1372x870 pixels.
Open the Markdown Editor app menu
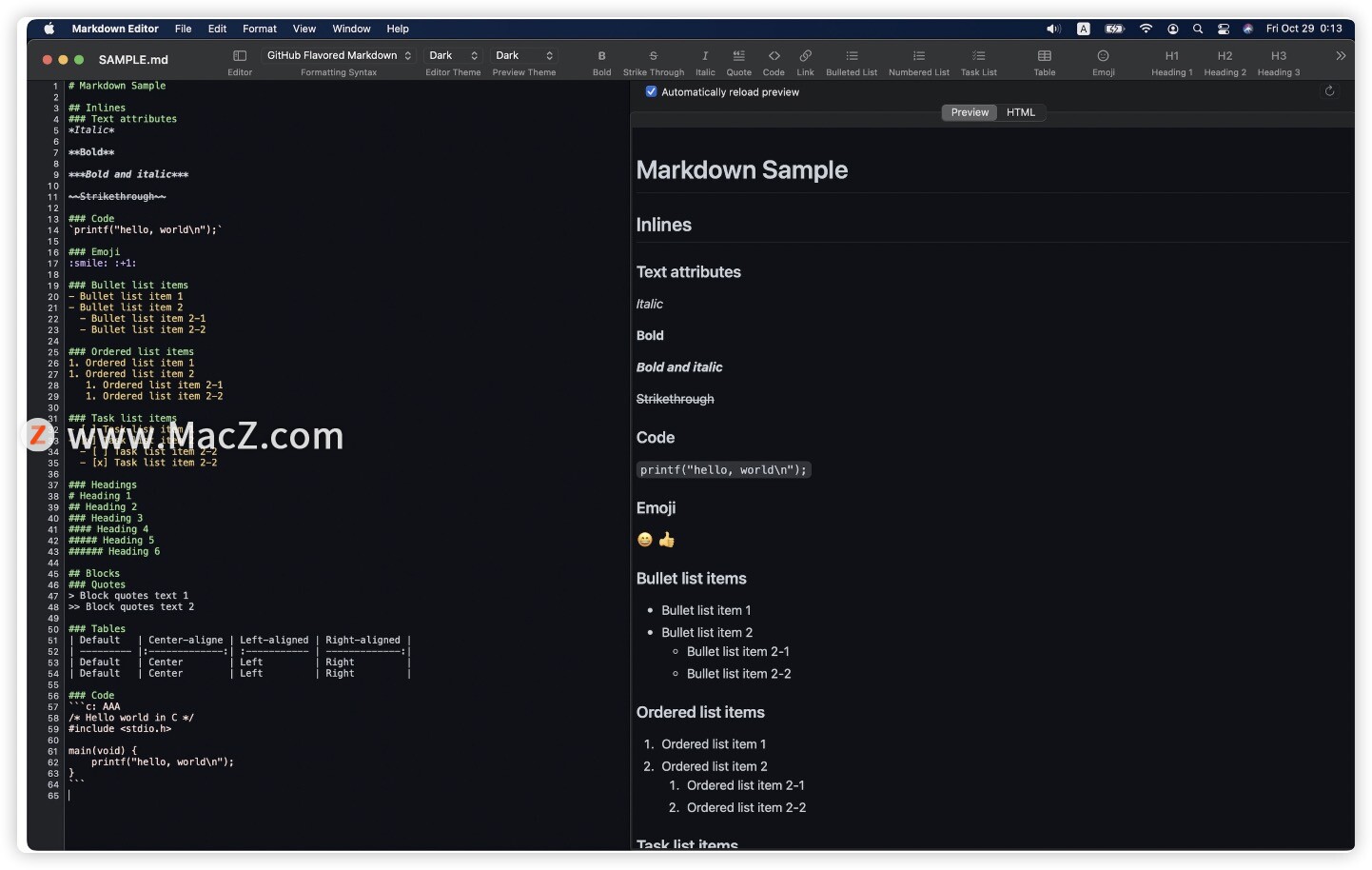pyautogui.click(x=115, y=29)
